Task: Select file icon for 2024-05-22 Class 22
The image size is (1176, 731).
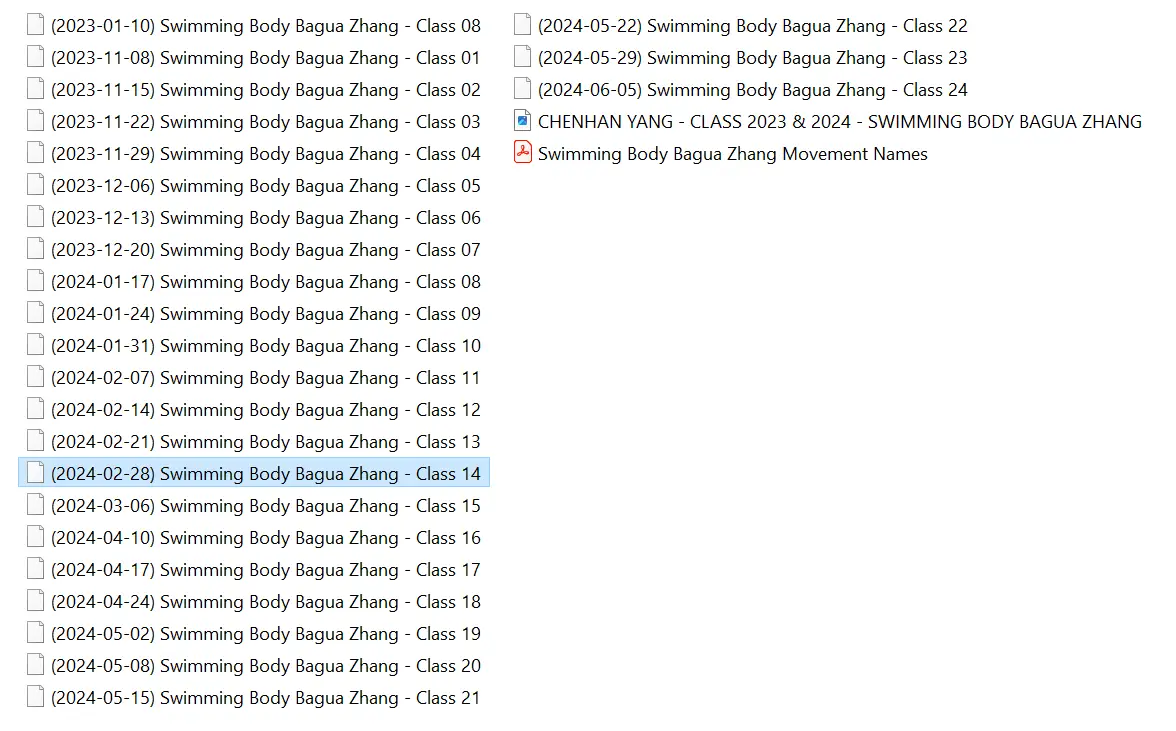Action: [x=522, y=26]
